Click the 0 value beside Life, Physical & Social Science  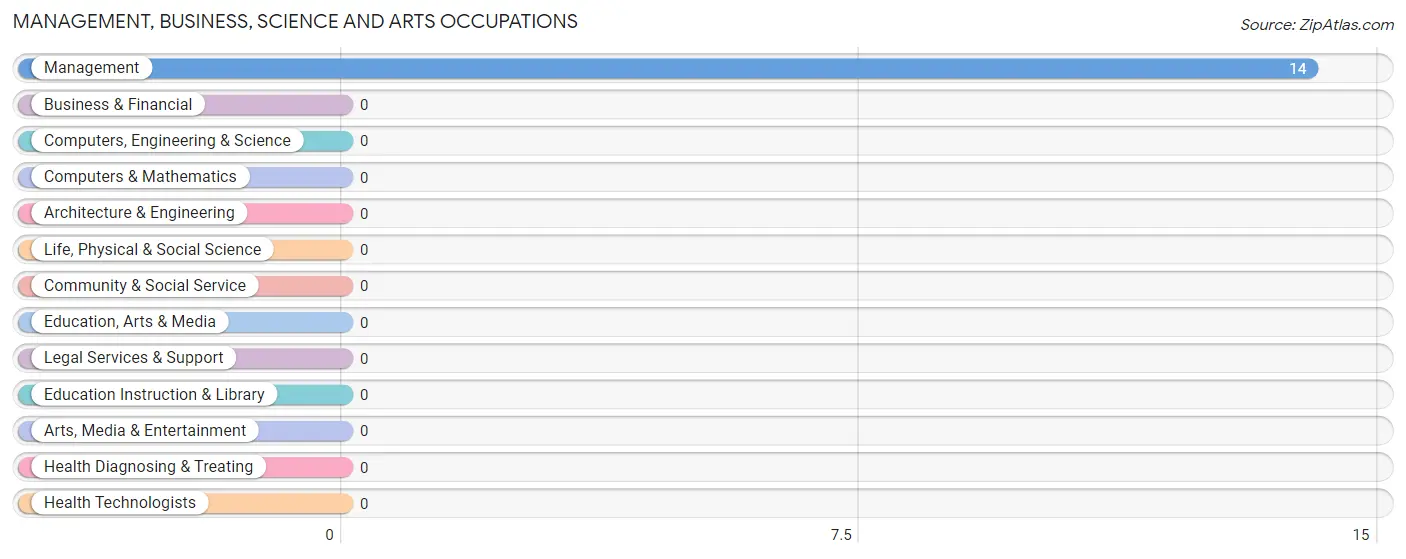(x=364, y=250)
